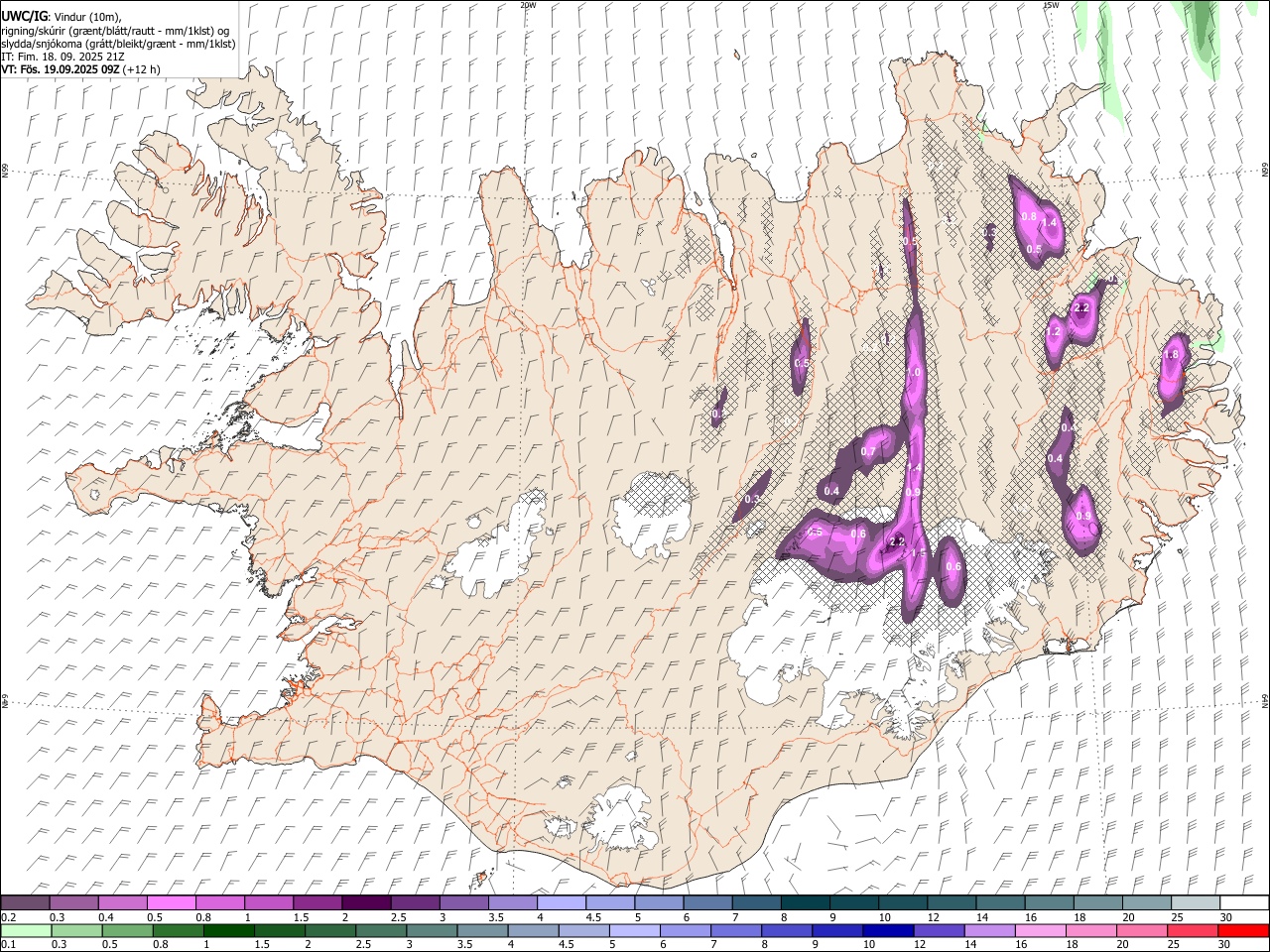Click the 0.8 precipitation value in the northeast
This screenshot has height=952, width=1270.
pyautogui.click(x=1029, y=217)
